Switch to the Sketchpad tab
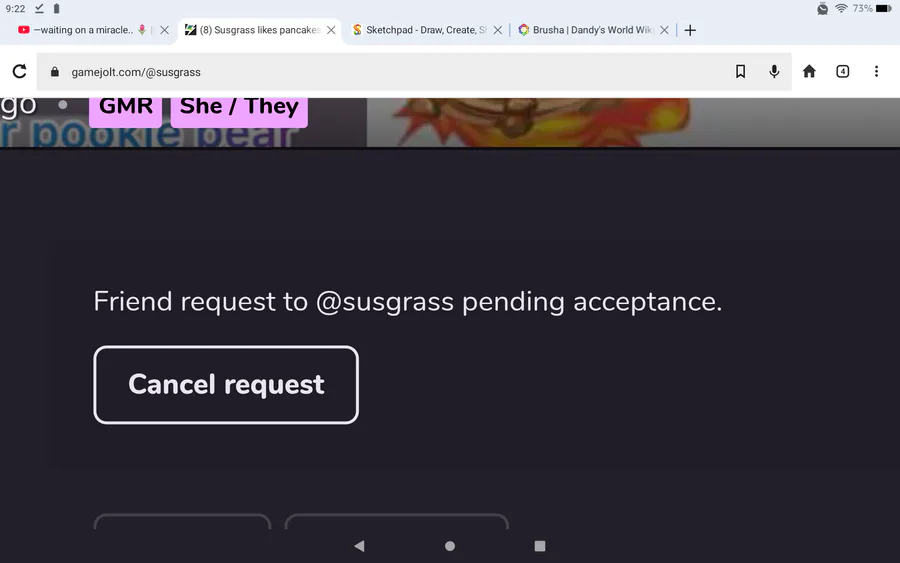This screenshot has height=563, width=900. pyautogui.click(x=420, y=30)
